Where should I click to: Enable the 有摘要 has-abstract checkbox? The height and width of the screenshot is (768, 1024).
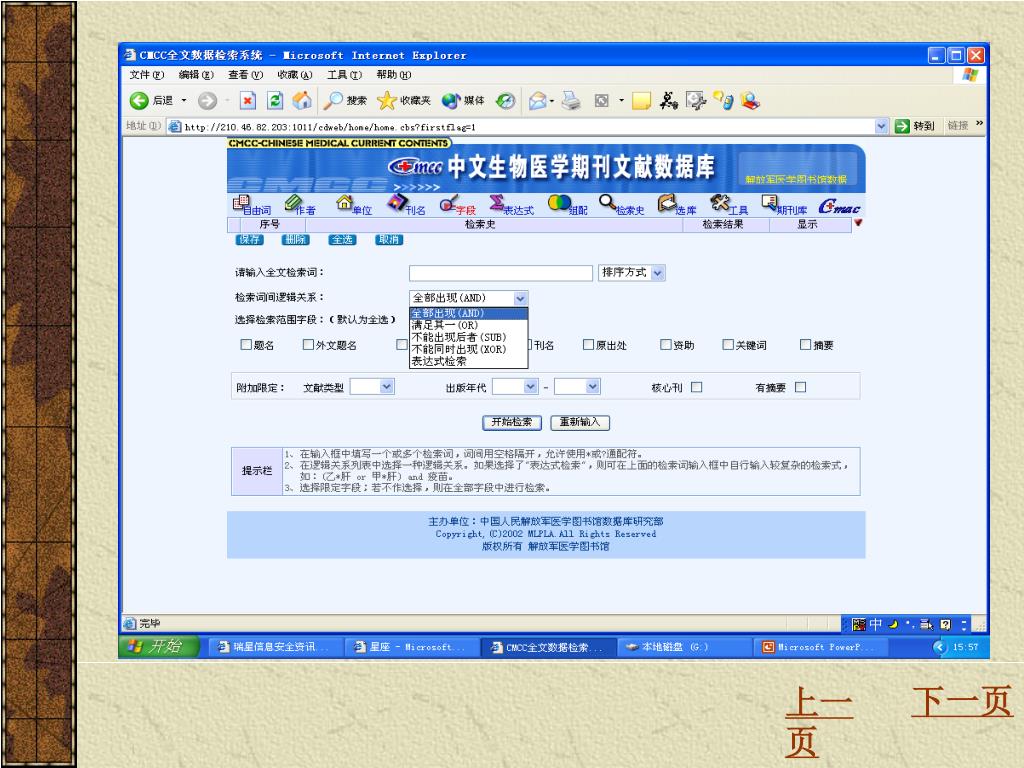click(x=801, y=387)
